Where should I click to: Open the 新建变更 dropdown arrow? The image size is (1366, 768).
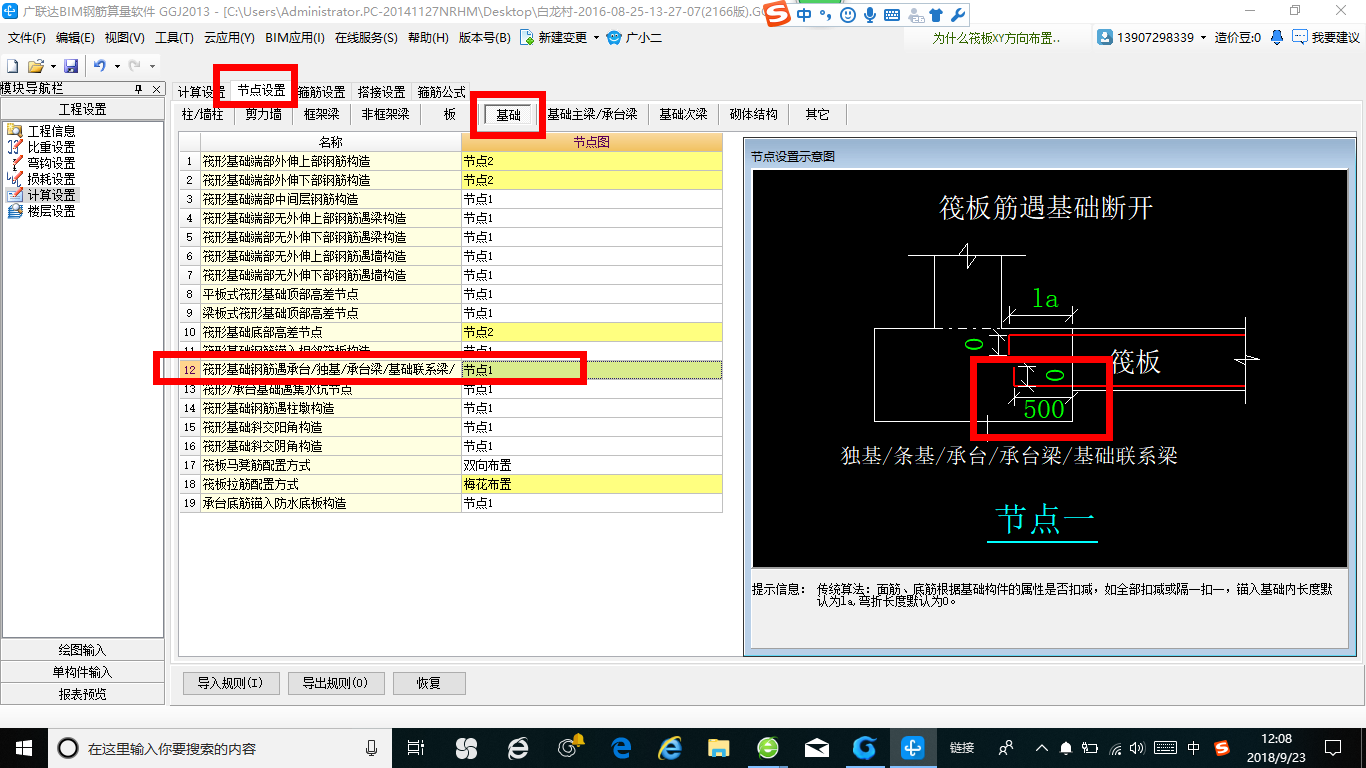tap(596, 38)
